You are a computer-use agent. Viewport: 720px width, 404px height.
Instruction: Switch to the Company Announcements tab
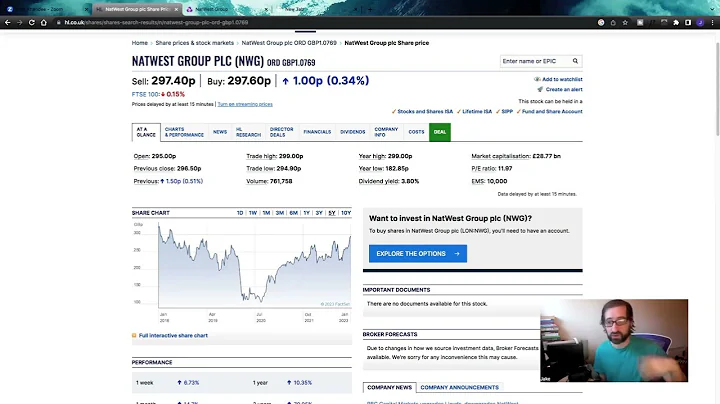[x=459, y=387]
